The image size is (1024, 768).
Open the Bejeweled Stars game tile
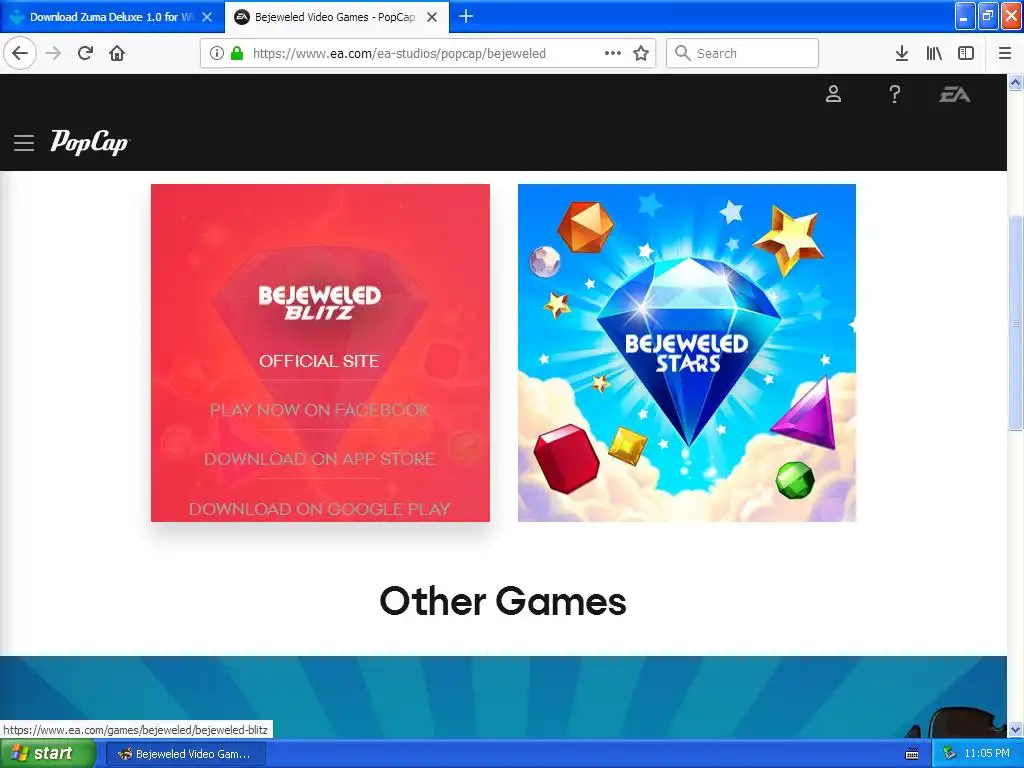(x=686, y=353)
